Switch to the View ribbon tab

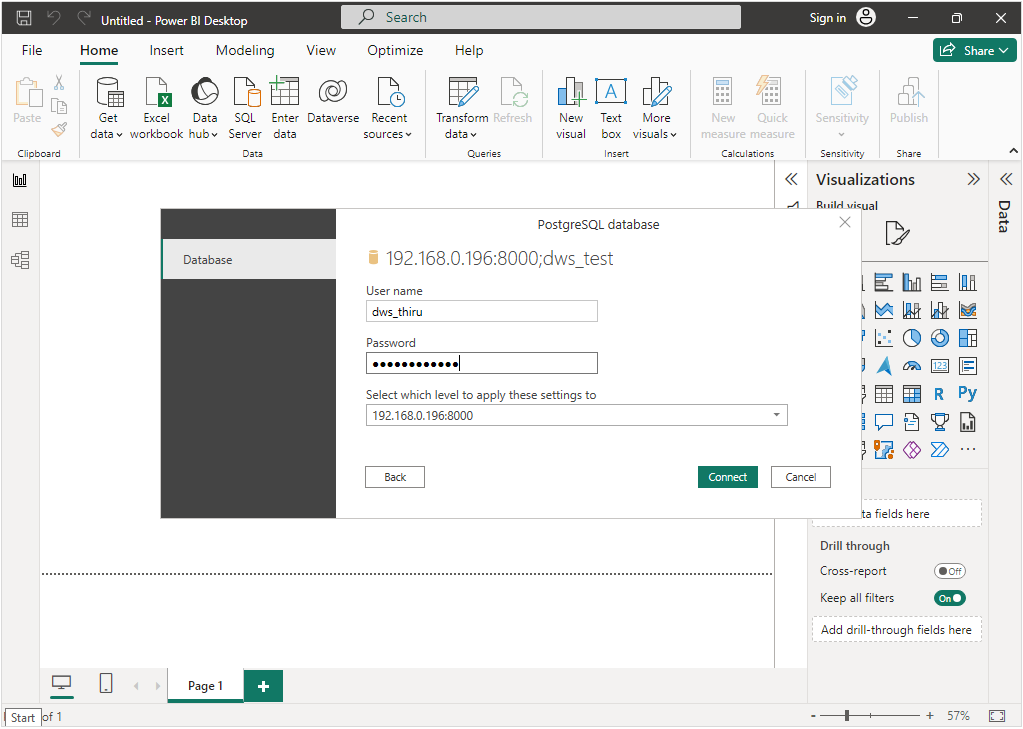tap(321, 50)
